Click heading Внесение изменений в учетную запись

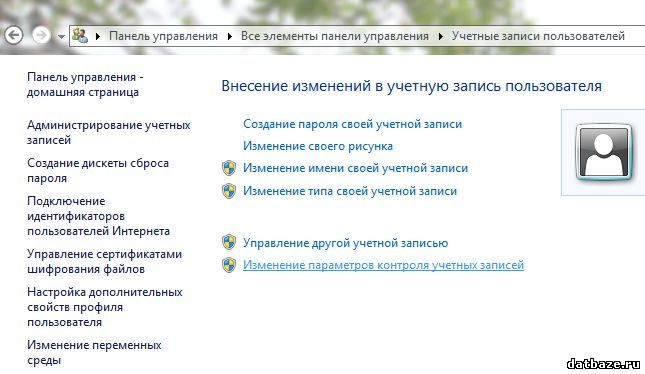[411, 86]
